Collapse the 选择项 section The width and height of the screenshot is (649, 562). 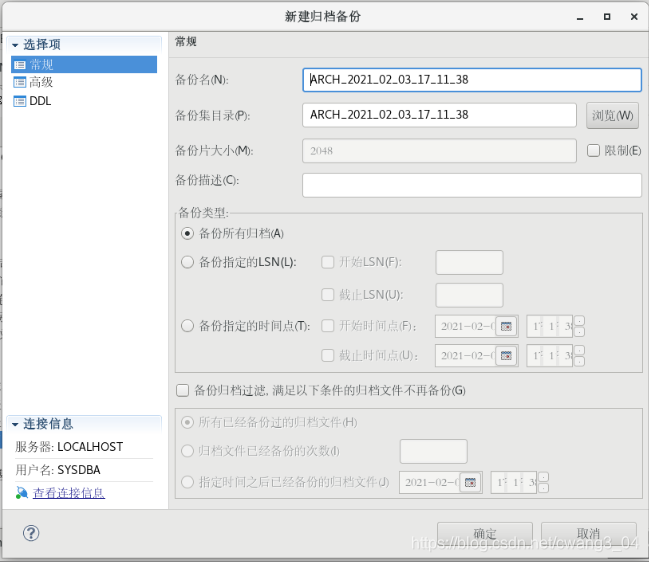click(x=15, y=45)
